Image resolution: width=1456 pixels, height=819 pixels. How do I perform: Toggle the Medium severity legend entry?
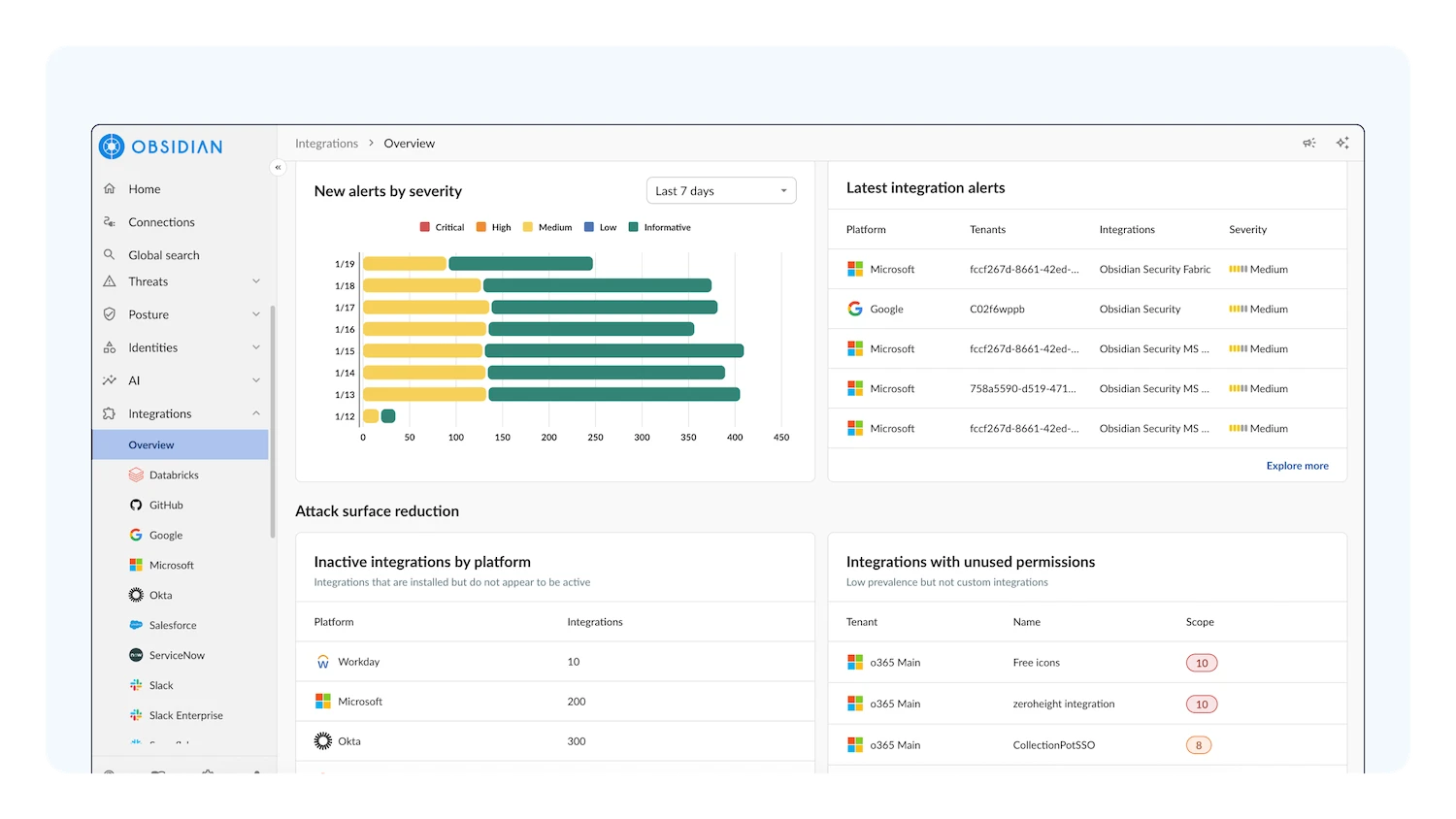click(546, 226)
